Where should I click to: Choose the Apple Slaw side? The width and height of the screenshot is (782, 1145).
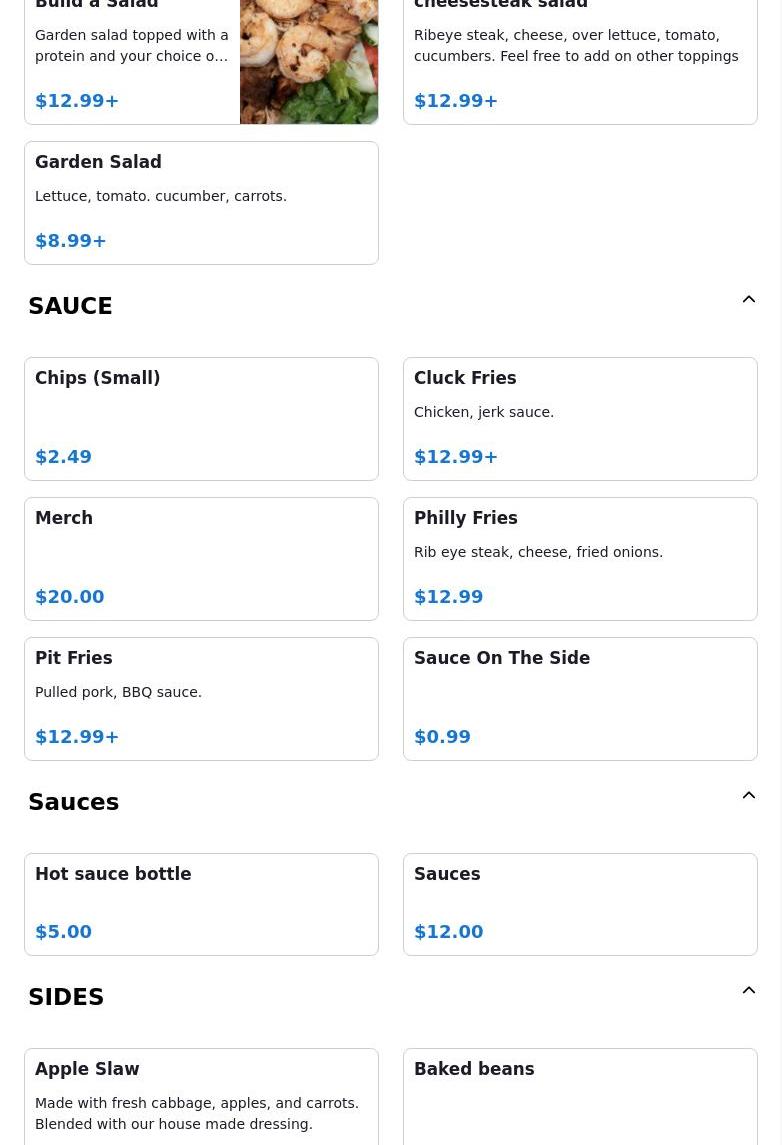(201, 1096)
